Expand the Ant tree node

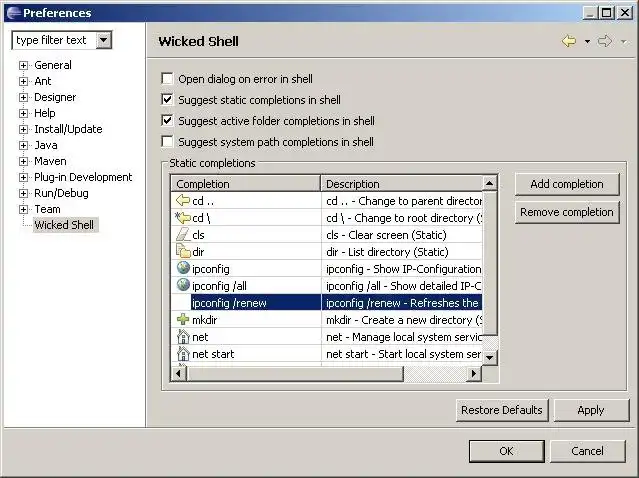point(23,81)
